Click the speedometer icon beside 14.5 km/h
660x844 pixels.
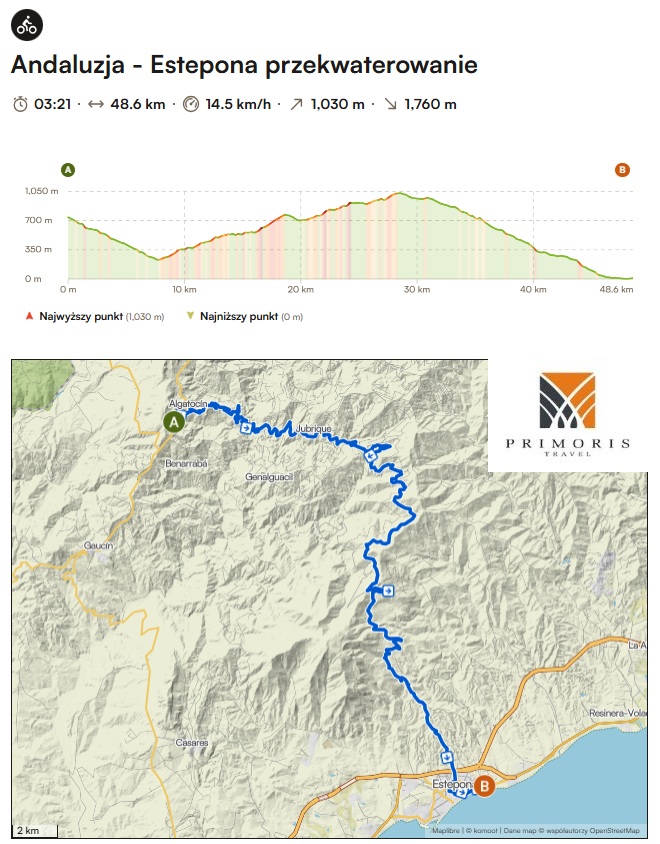(191, 104)
